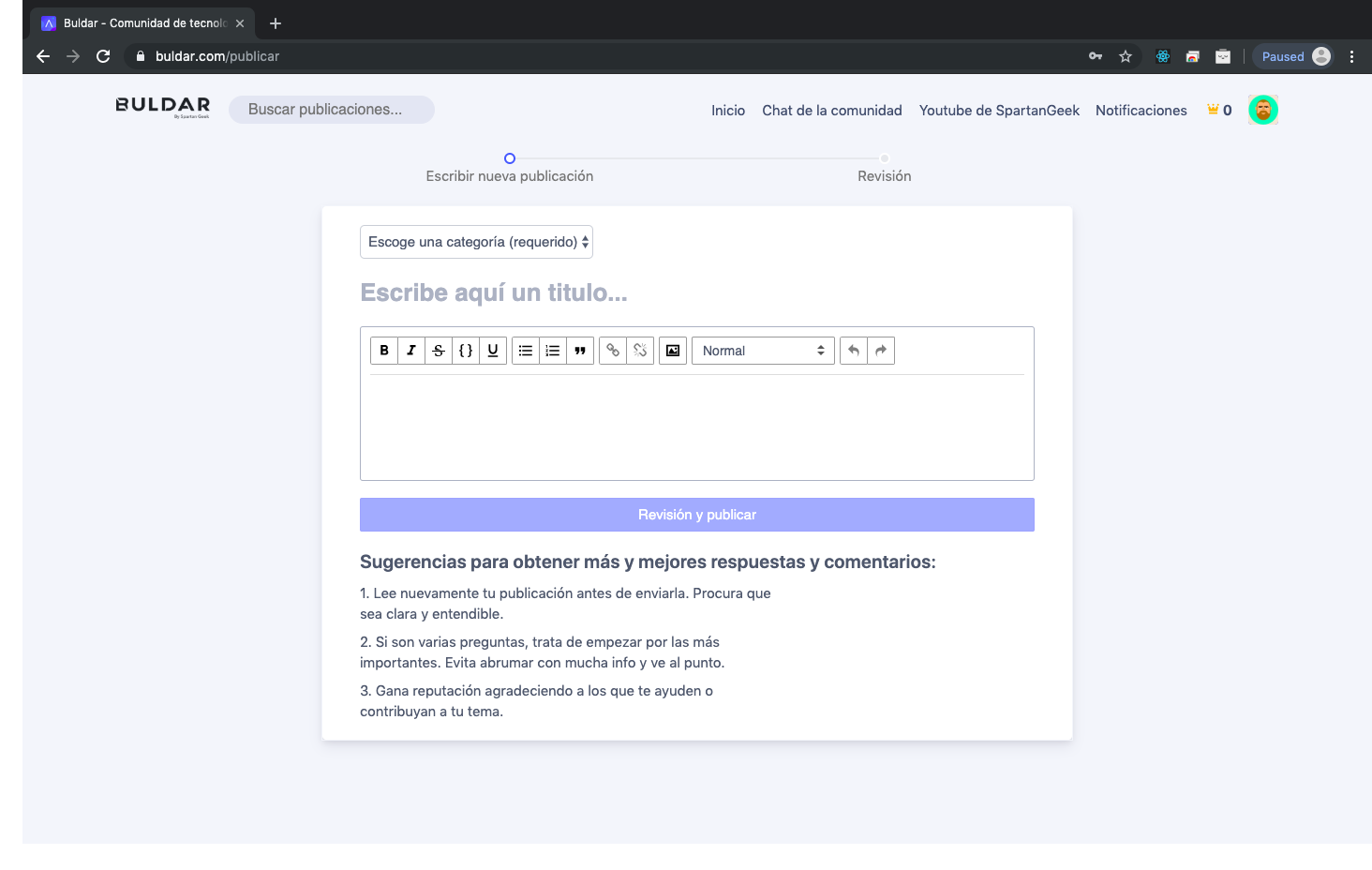Select the Buldar browser tab
This screenshot has height=870, width=1372.
[142, 23]
